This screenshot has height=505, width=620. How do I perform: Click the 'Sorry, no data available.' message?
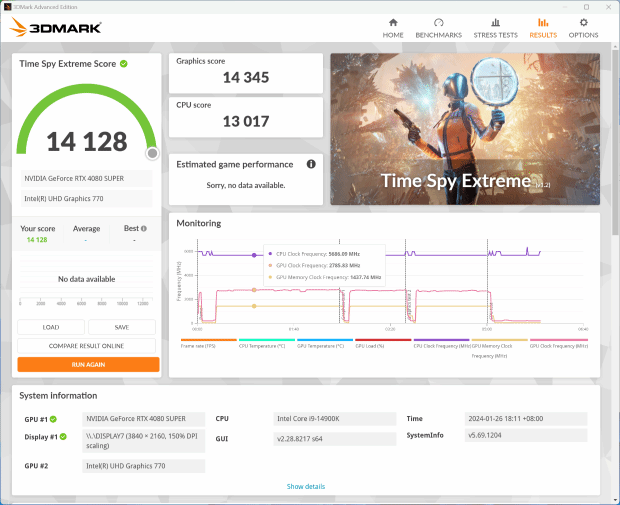pyautogui.click(x=246, y=185)
